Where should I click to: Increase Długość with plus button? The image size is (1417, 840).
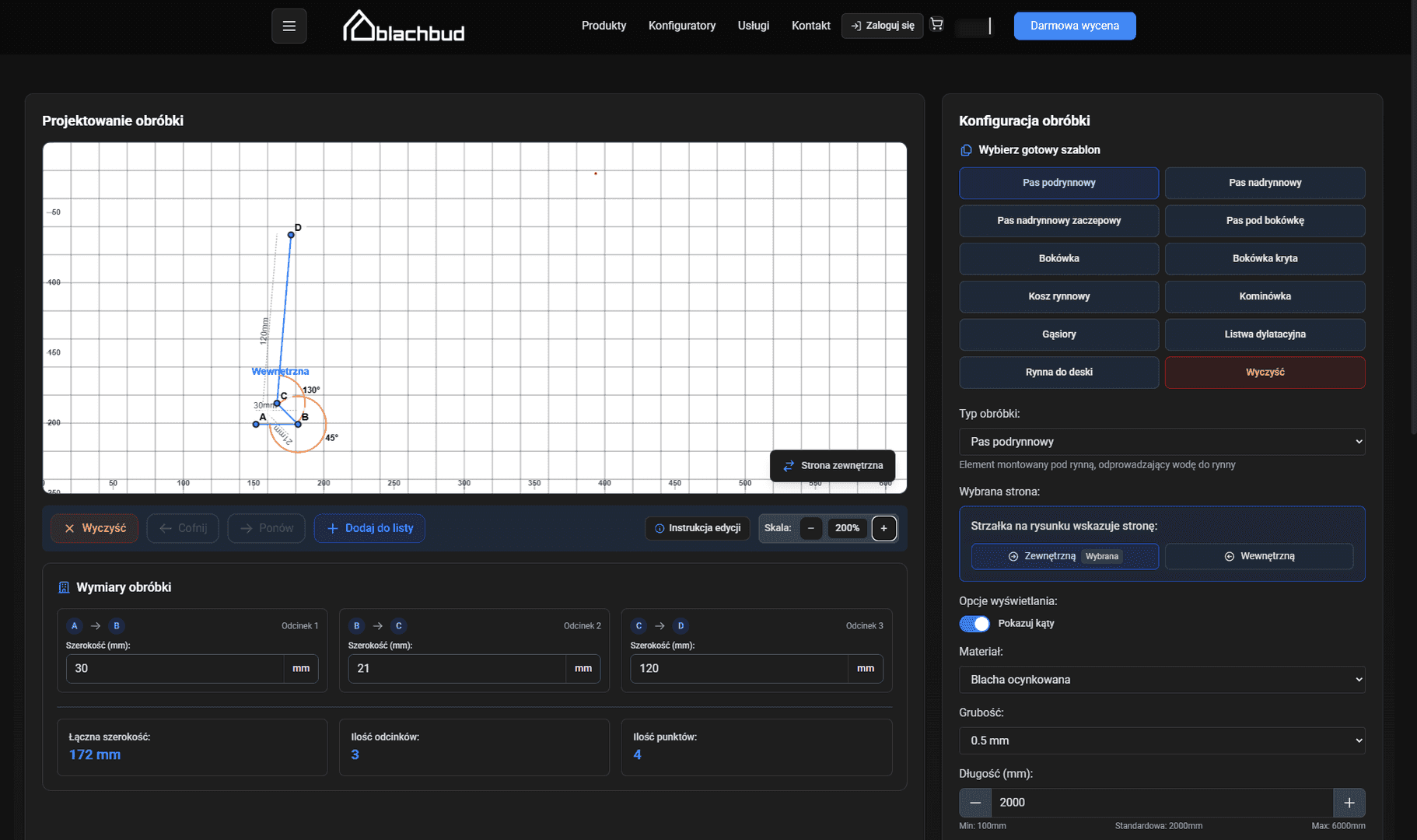coord(1349,803)
